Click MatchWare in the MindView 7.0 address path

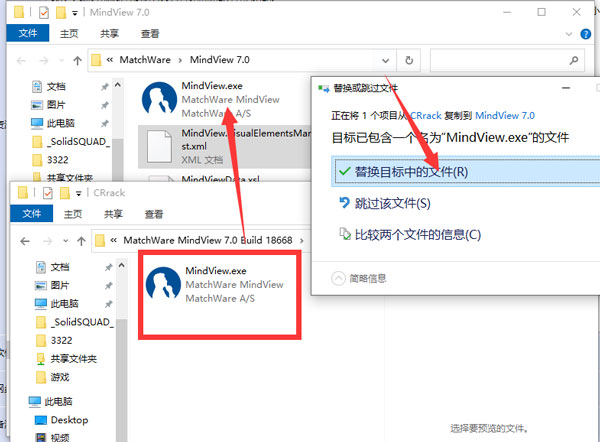click(x=145, y=60)
